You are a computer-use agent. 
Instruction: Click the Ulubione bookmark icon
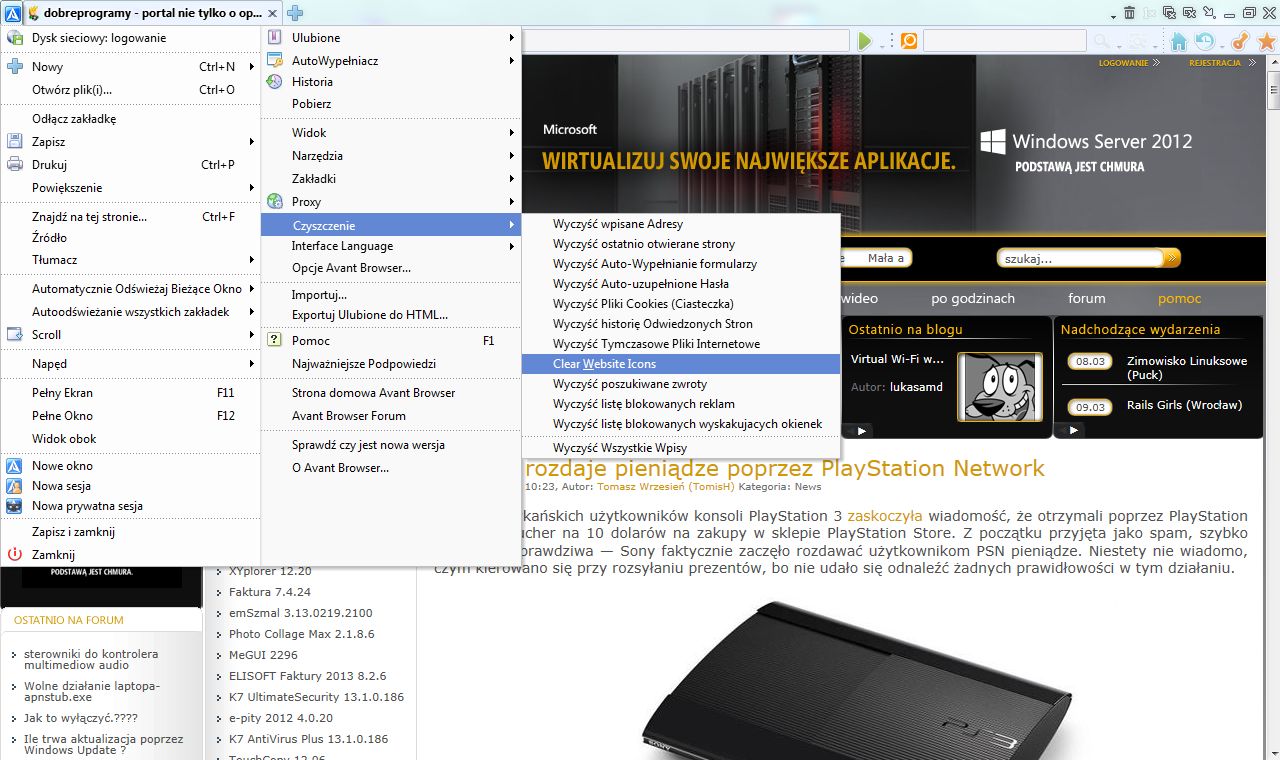pos(274,38)
